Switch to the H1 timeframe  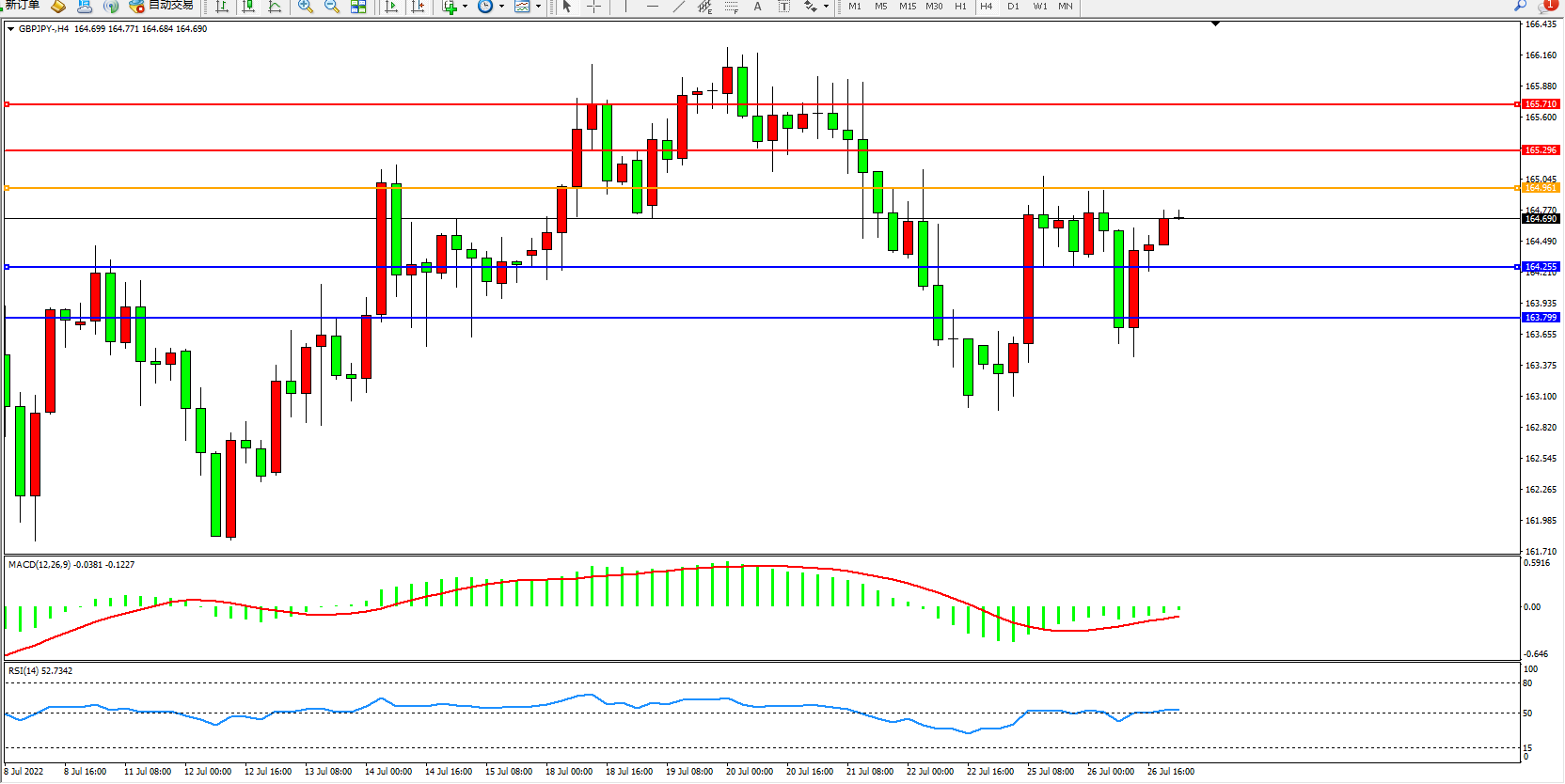[x=960, y=7]
